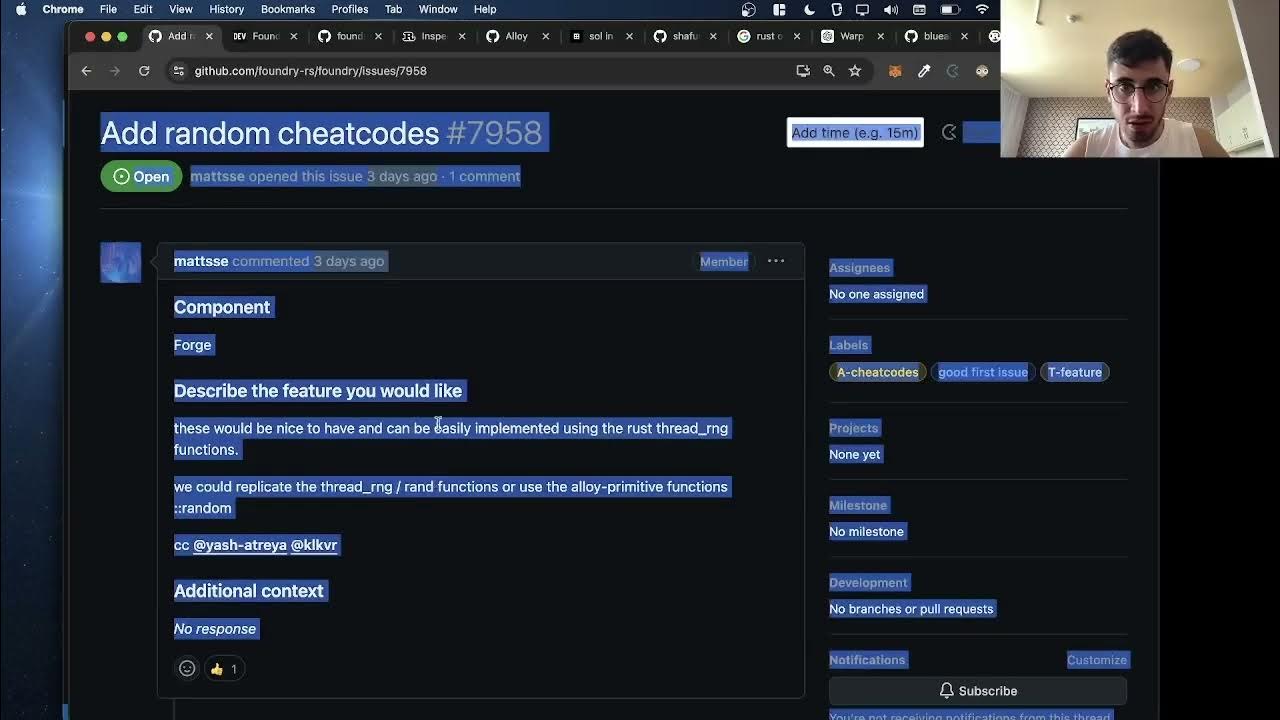Reload the page with the refresh icon
Screen dimensions: 1280x720
click(143, 71)
